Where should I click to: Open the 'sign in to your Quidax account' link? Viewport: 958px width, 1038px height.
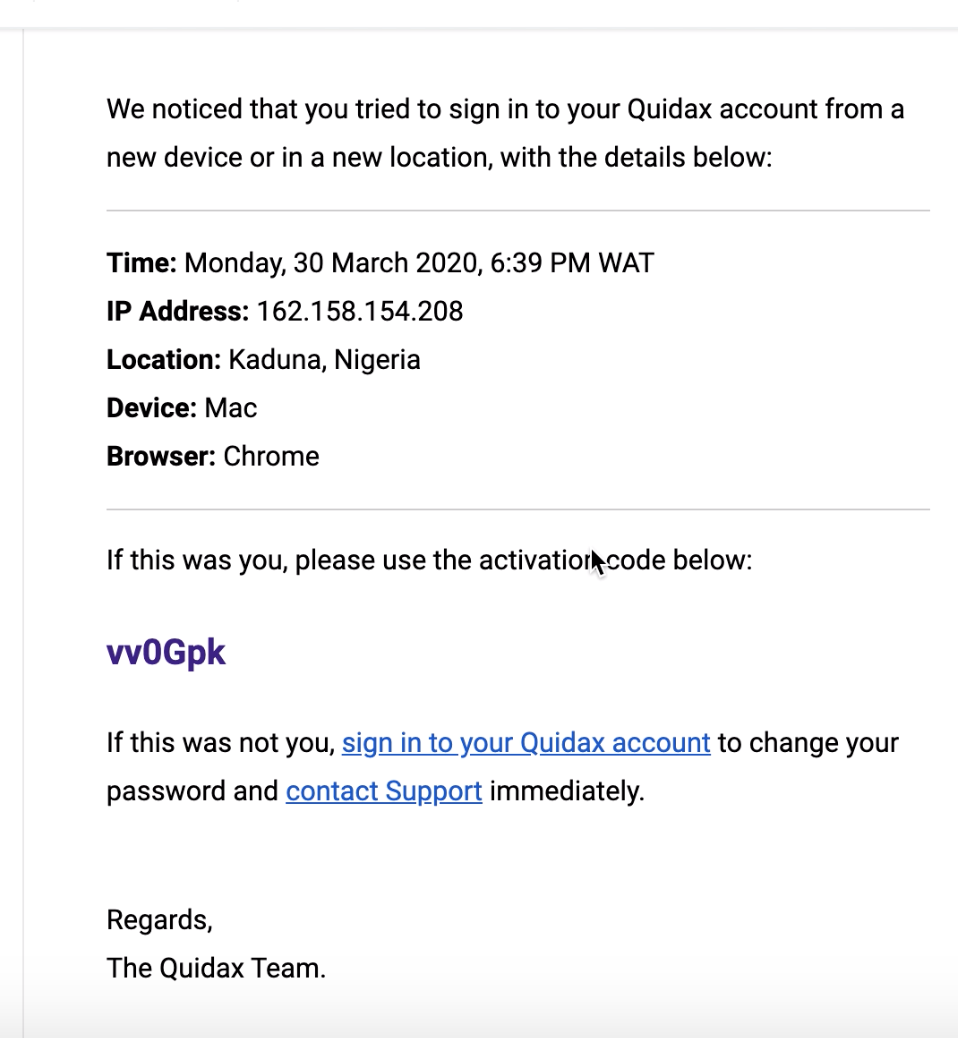tap(526, 743)
